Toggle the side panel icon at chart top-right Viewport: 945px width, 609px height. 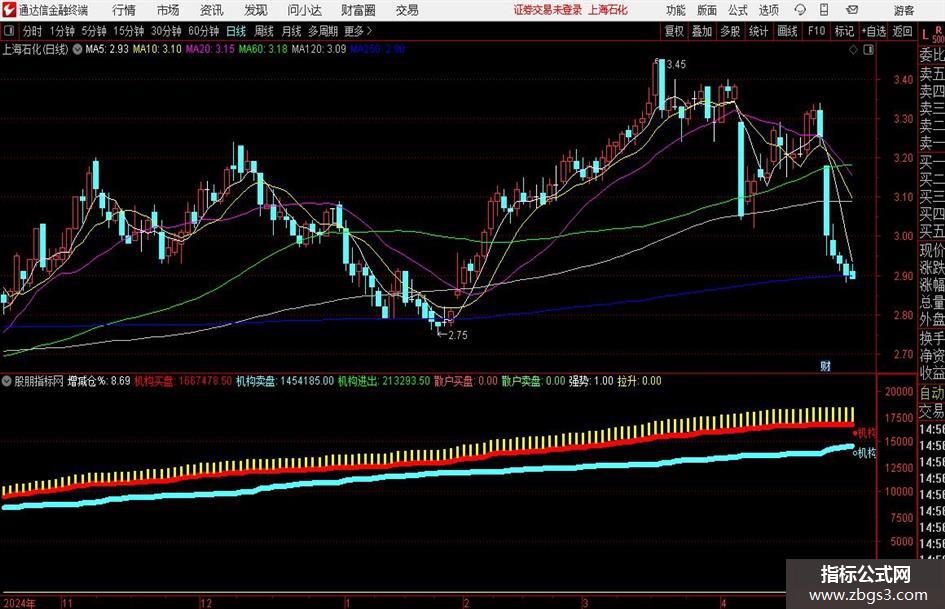868,49
